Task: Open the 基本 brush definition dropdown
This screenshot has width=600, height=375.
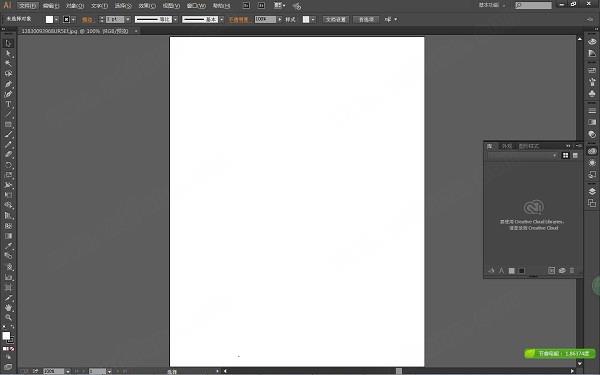Action: click(x=222, y=20)
